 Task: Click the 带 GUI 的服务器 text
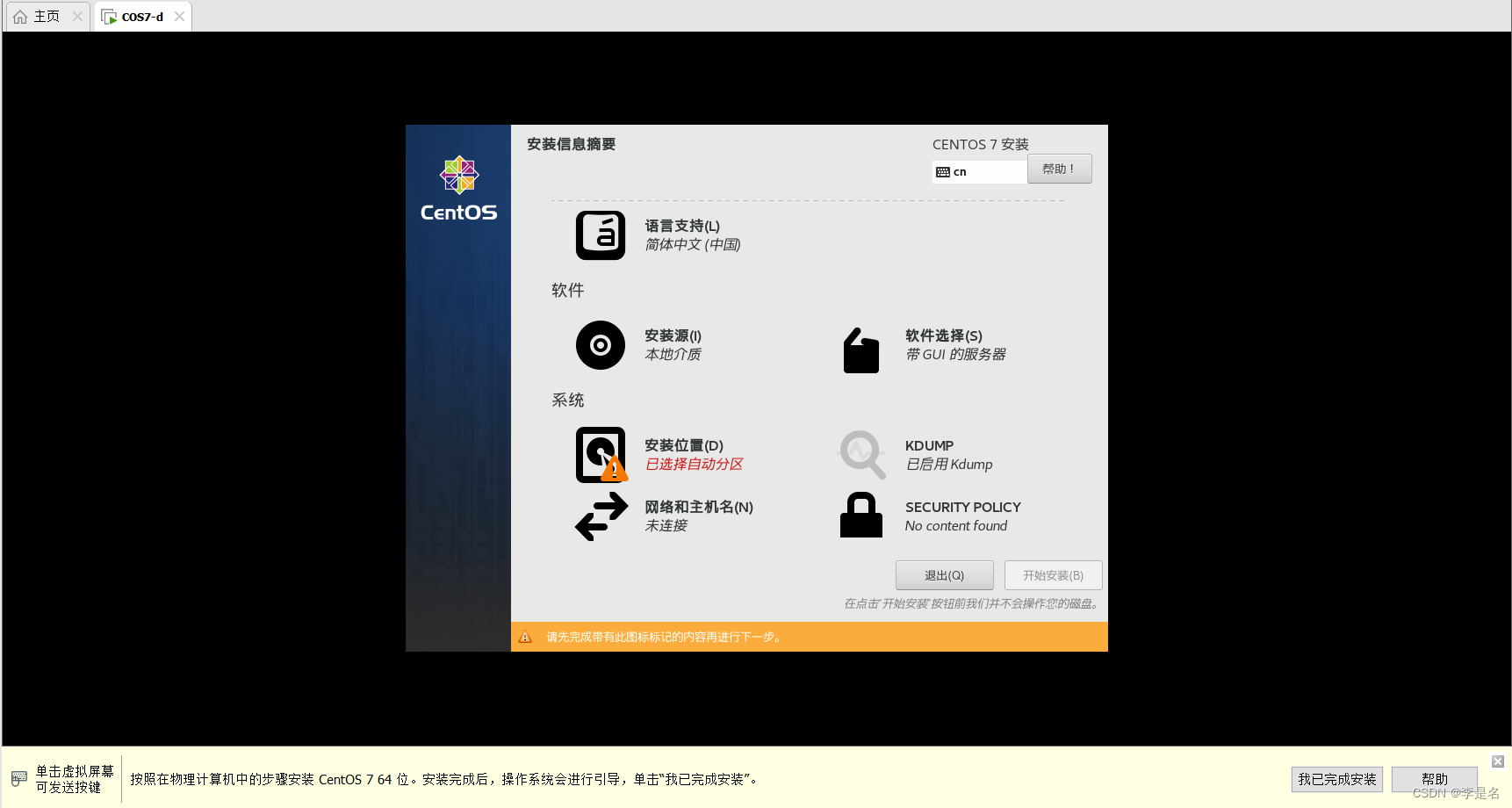tap(956, 355)
